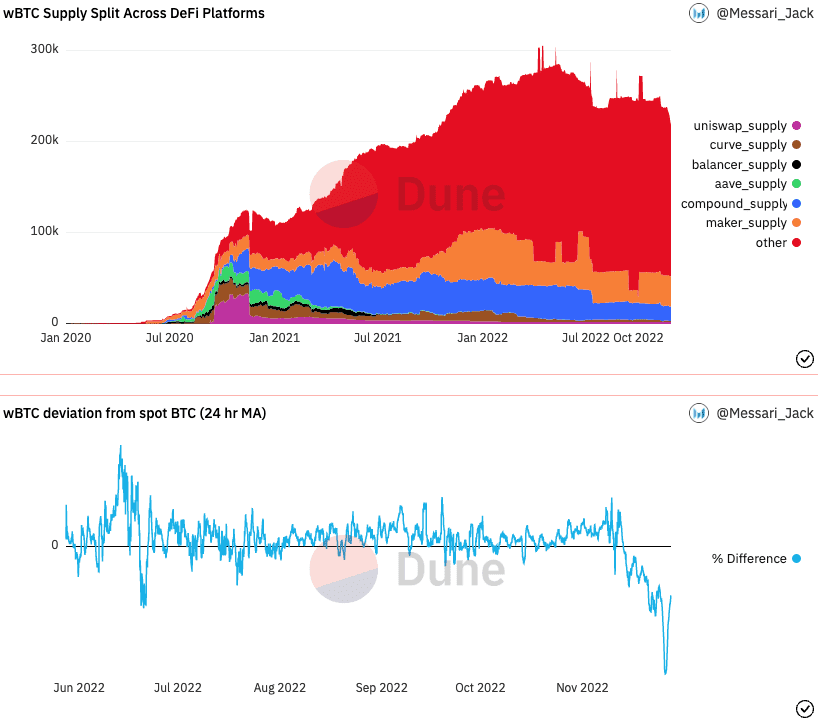This screenshot has height=718, width=818.
Task: Click the green aave_supply color dot
Action: click(x=796, y=184)
